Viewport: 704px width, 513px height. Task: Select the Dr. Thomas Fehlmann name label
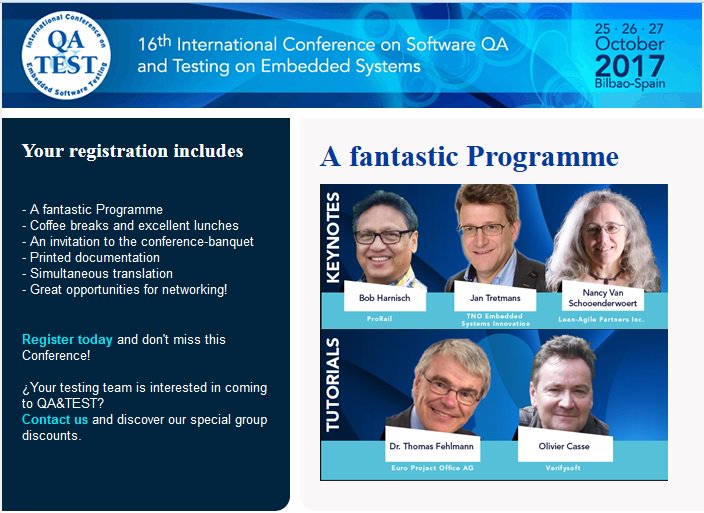[432, 446]
